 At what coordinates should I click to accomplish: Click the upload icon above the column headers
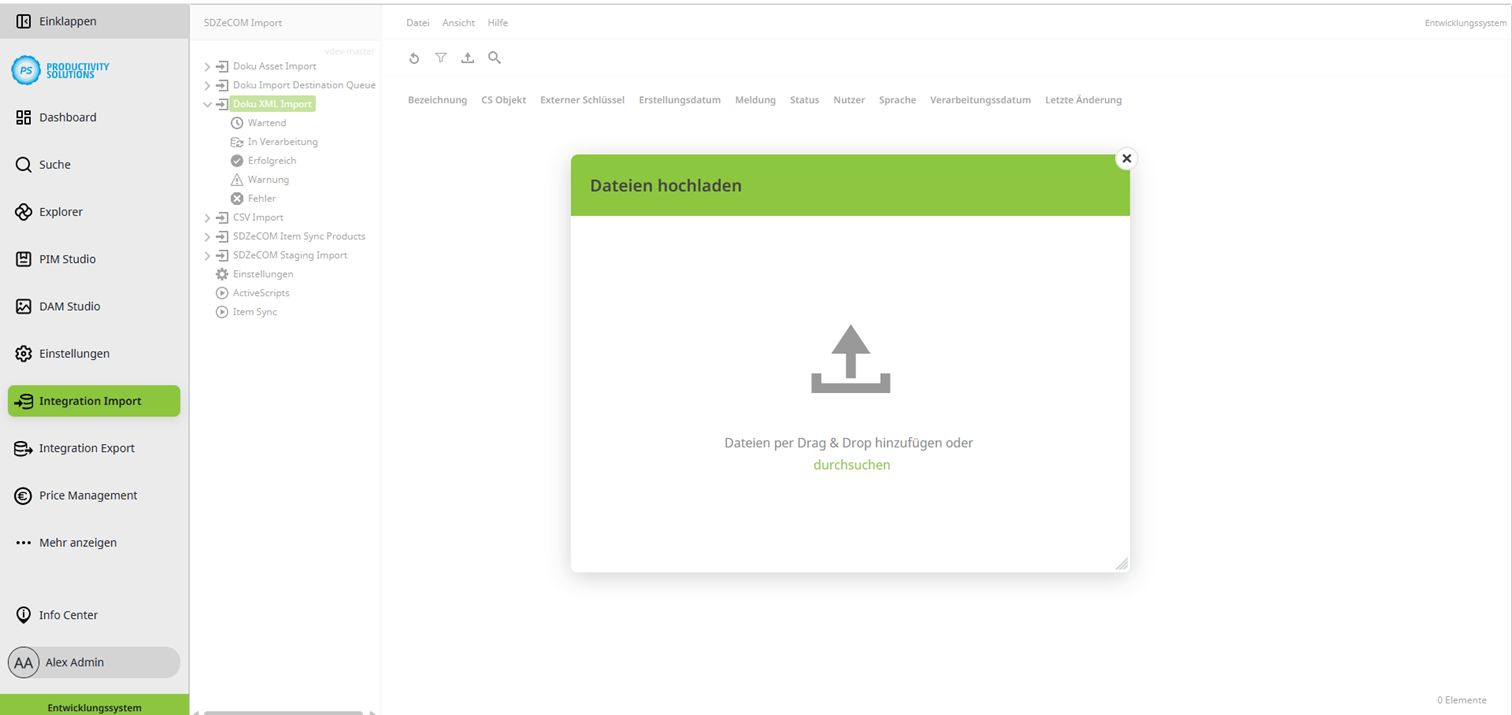(467, 58)
